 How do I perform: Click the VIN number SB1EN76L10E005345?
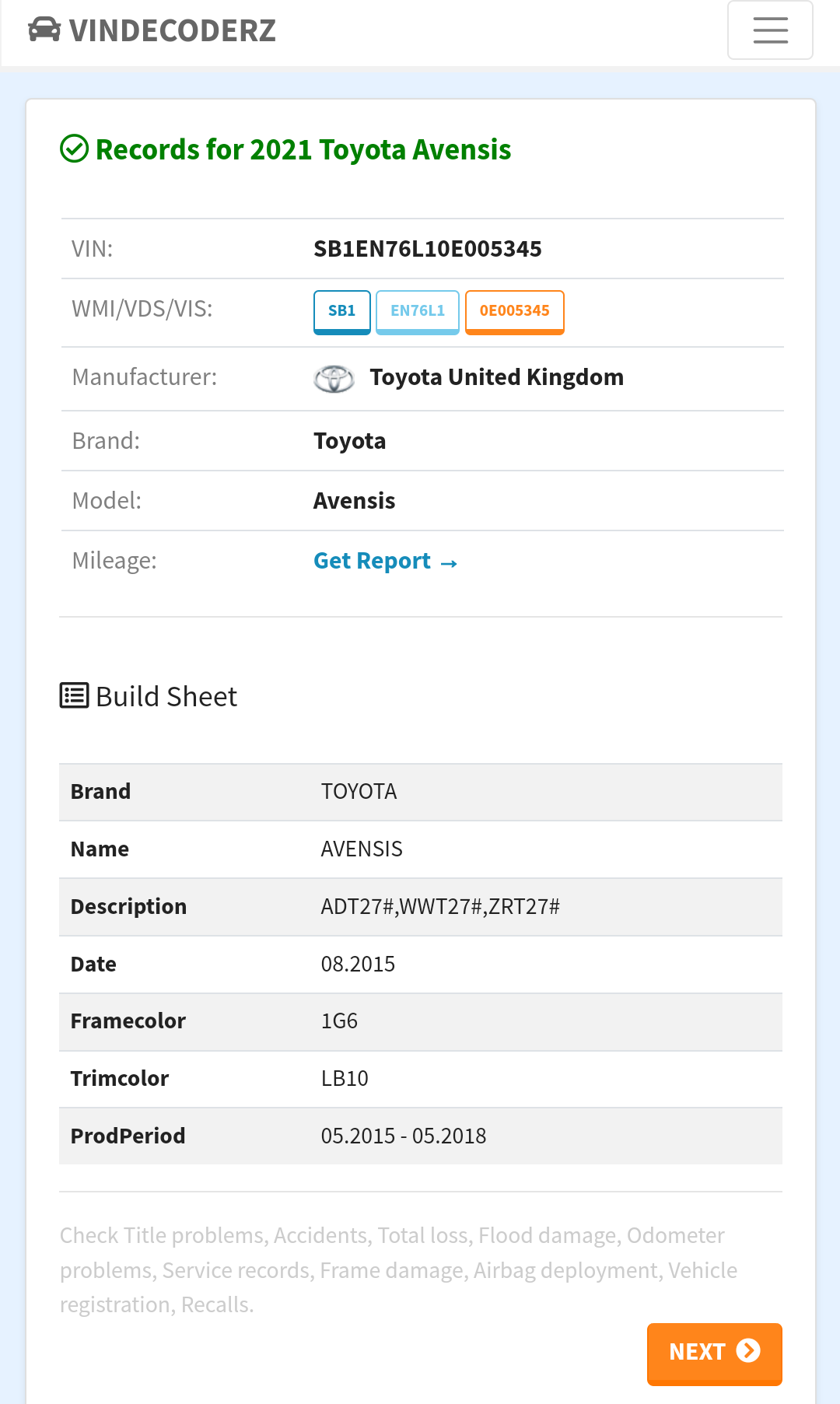click(x=427, y=249)
